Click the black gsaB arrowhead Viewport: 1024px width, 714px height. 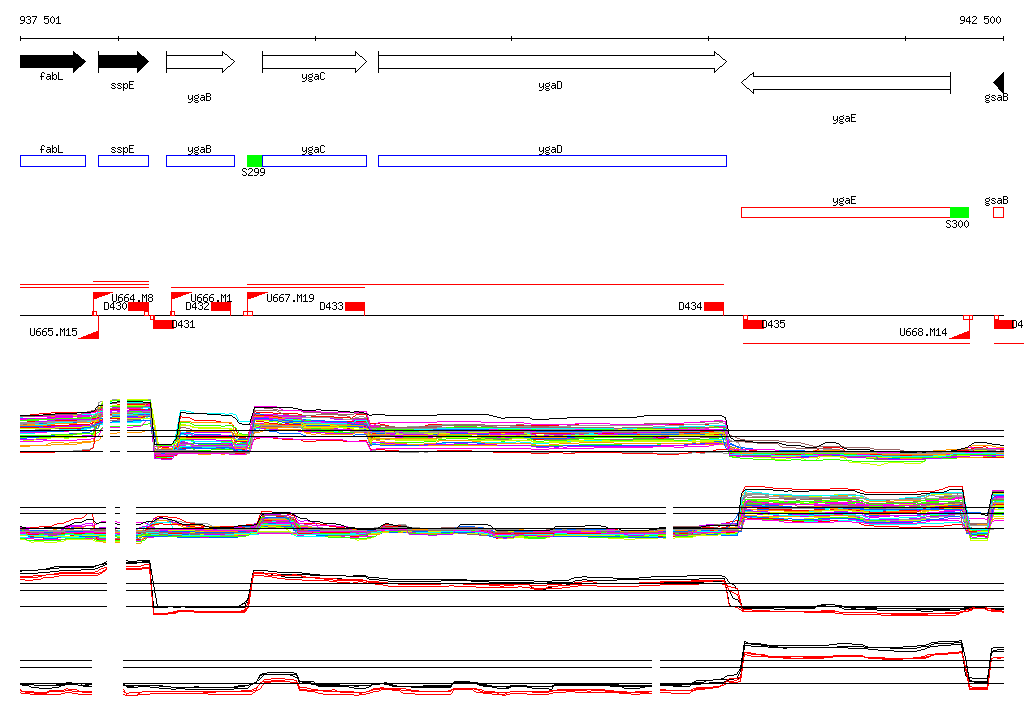999,83
